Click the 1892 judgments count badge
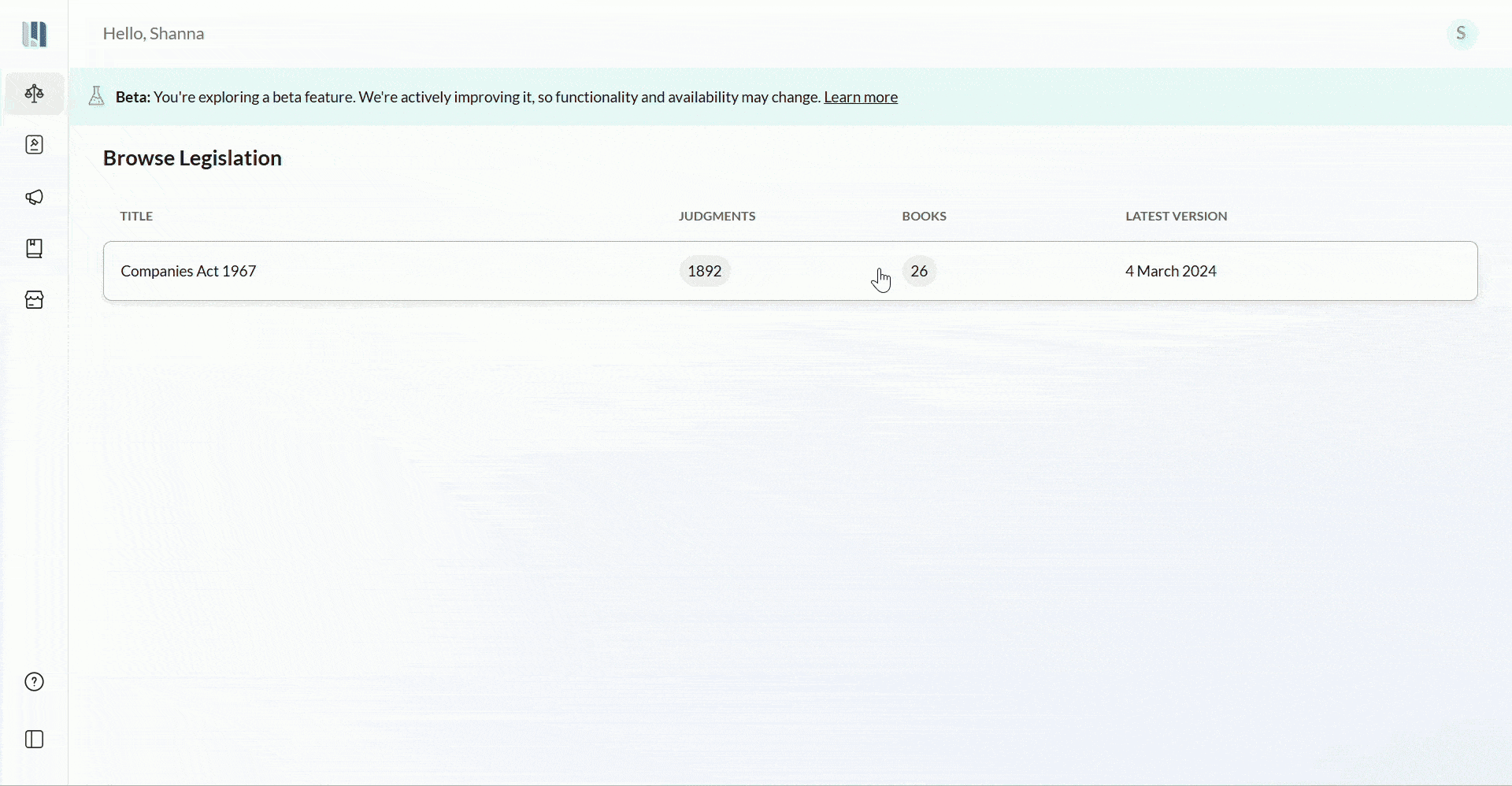The width and height of the screenshot is (1512, 786). click(705, 272)
